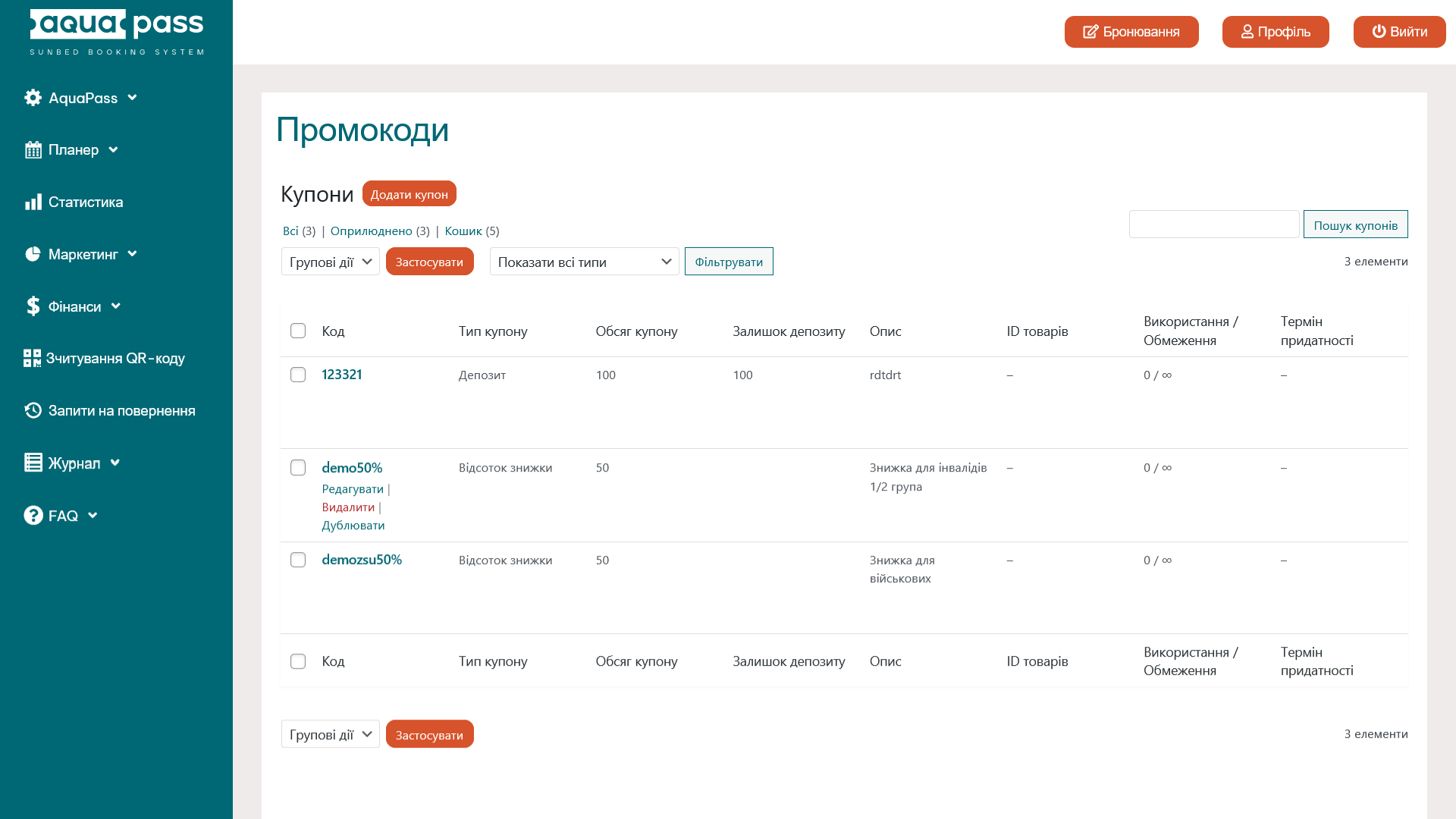Image resolution: width=1456 pixels, height=819 pixels.
Task: Expand the Маркетинг menu chevron
Action: pyautogui.click(x=133, y=254)
